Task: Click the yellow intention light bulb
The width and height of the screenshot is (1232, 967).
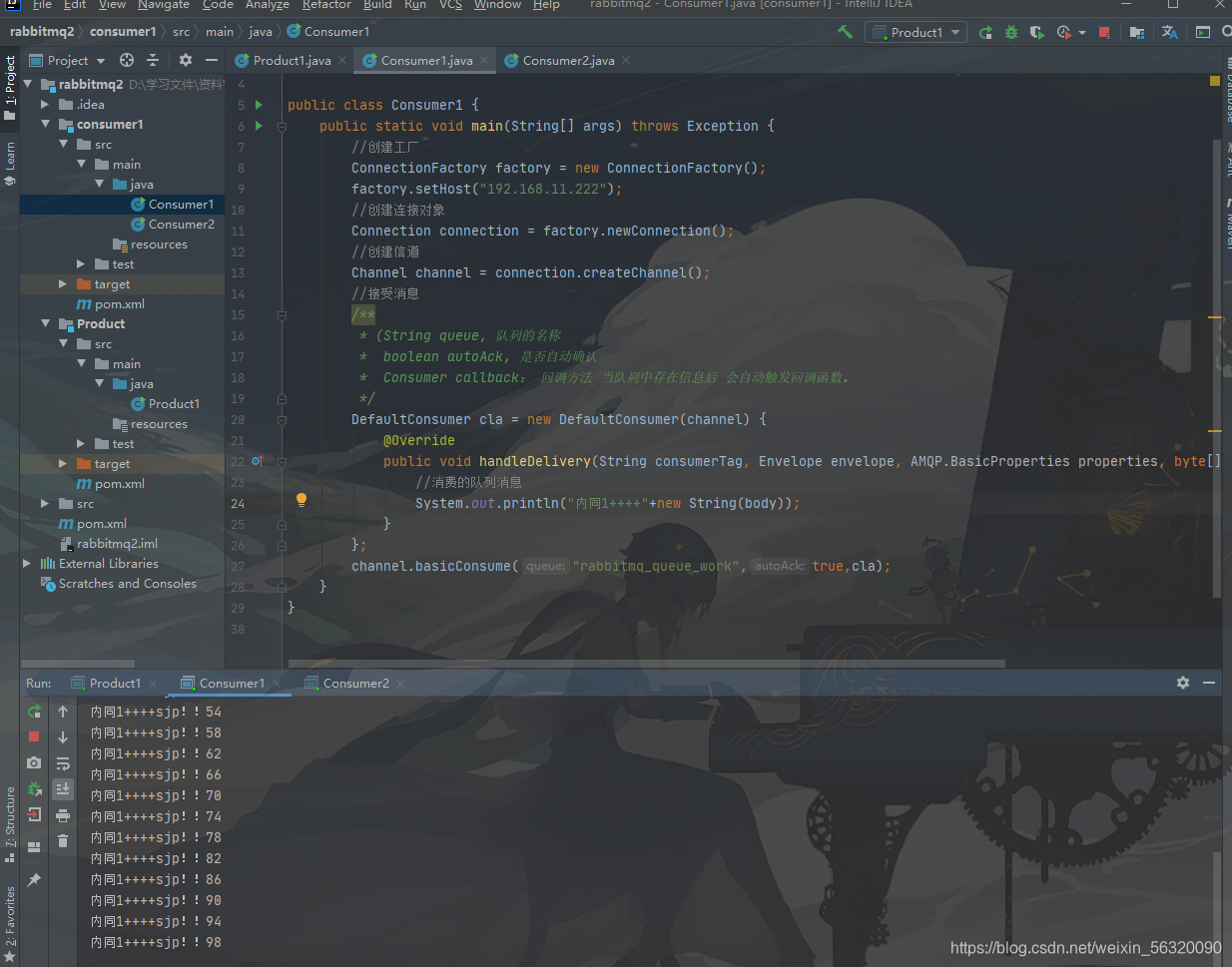Action: (302, 500)
